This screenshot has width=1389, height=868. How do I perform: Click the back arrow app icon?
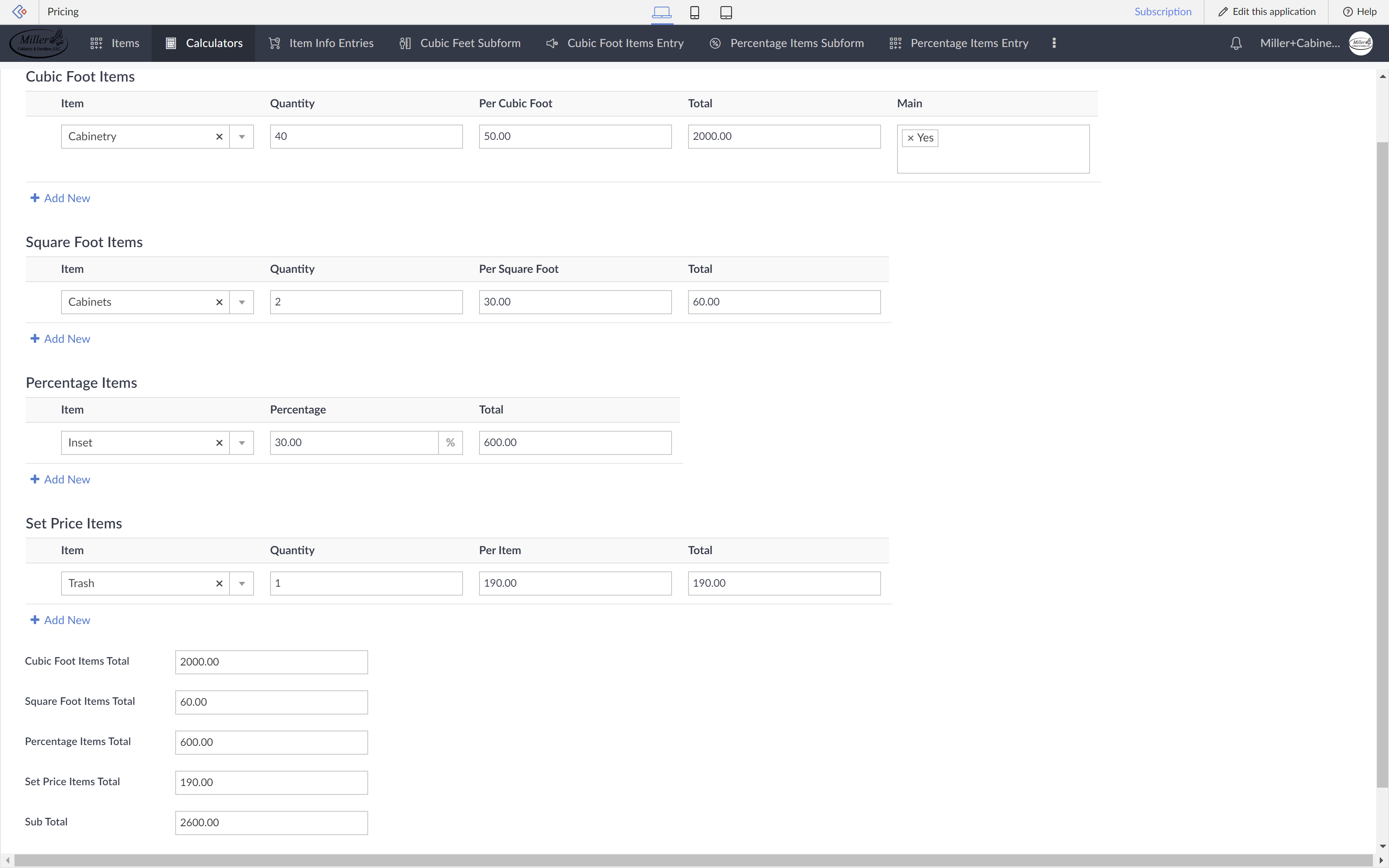click(x=19, y=12)
